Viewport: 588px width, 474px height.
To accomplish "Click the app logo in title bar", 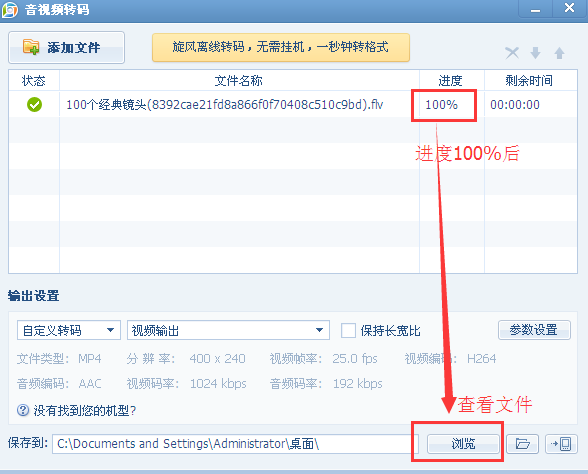I will click(x=10, y=10).
